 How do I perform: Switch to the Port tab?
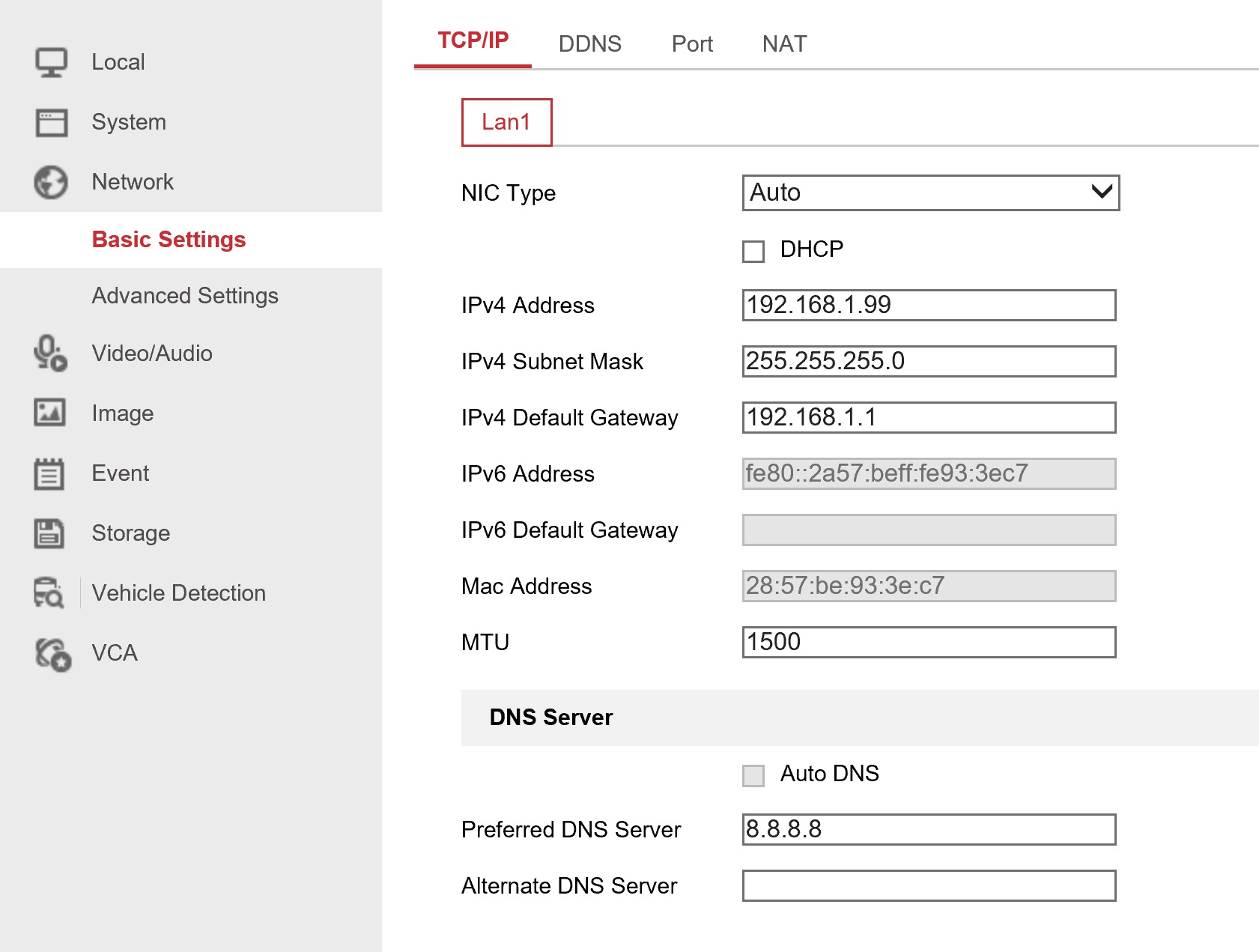[x=691, y=44]
